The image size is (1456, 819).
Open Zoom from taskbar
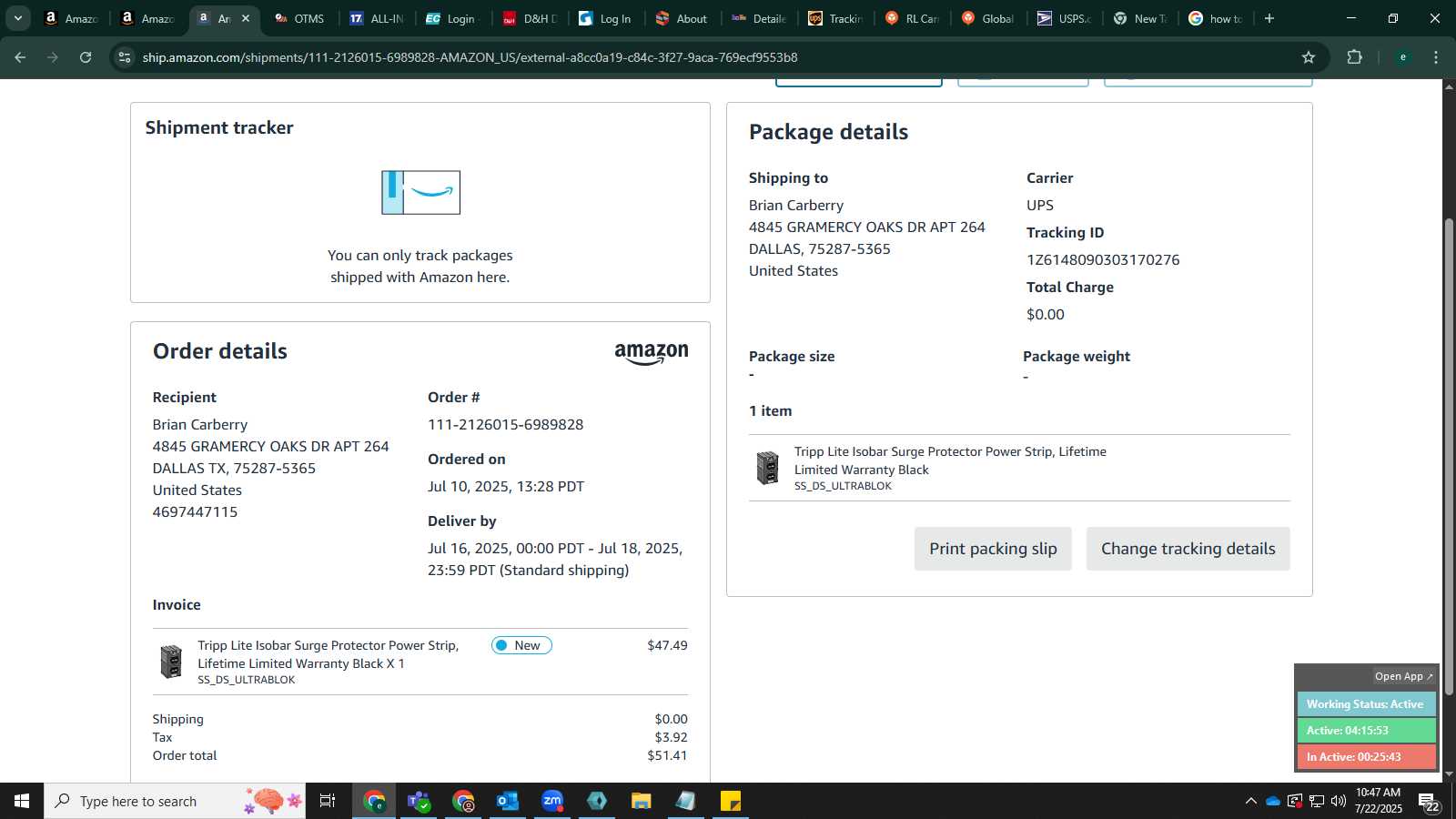pos(552,801)
